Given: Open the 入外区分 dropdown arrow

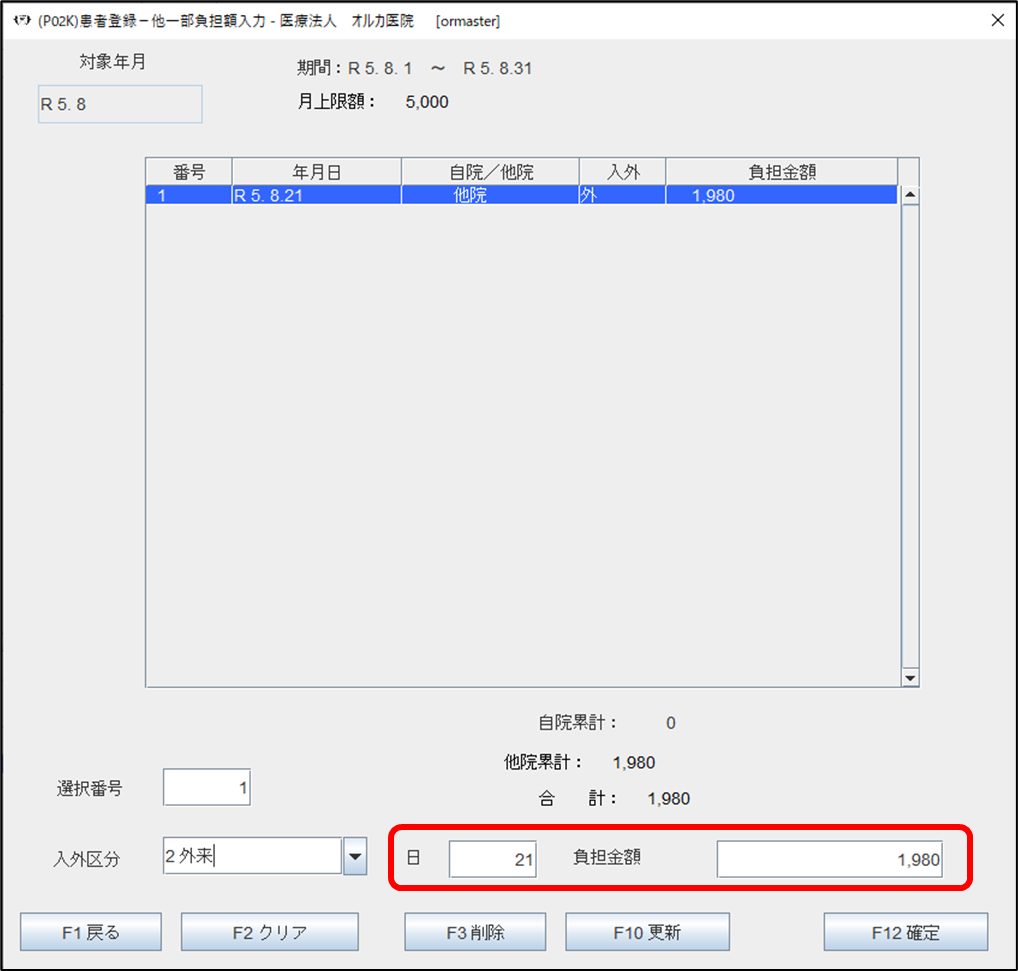Looking at the screenshot, I should click(355, 856).
